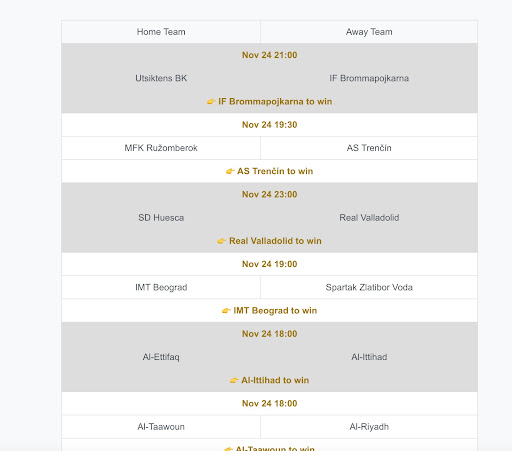Click the IF Brommapojkarna away team name
This screenshot has height=451, width=512.
tap(369, 78)
